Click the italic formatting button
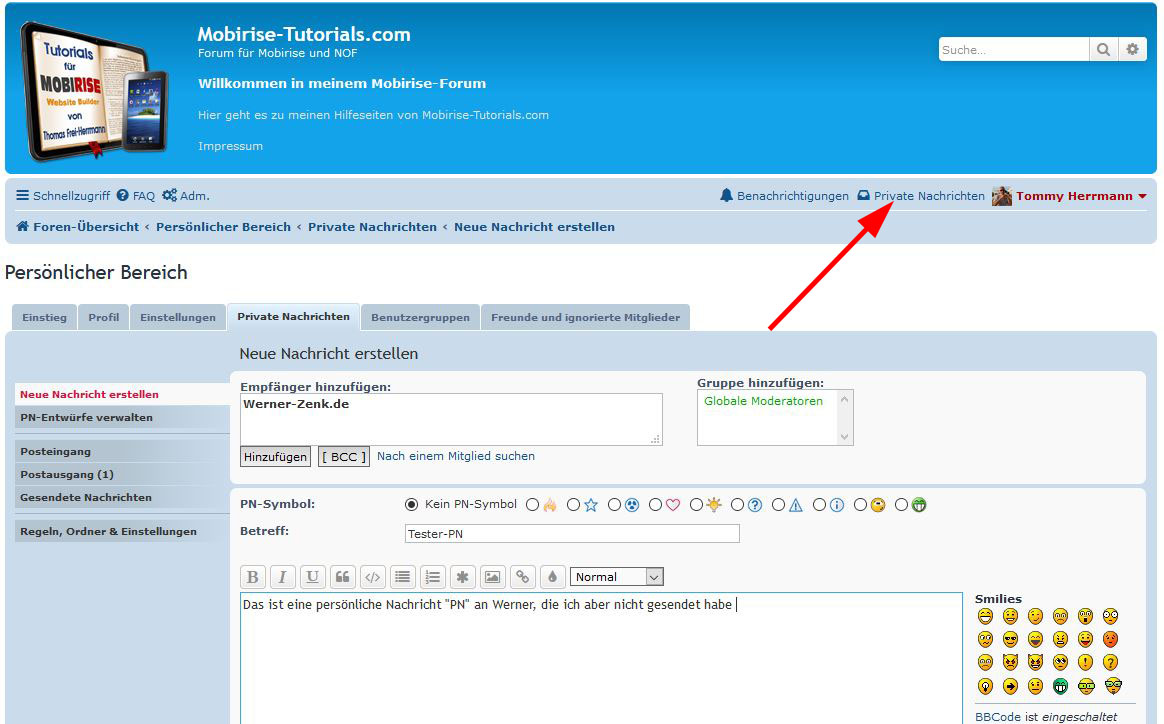Image resolution: width=1164 pixels, height=724 pixels. tap(283, 577)
